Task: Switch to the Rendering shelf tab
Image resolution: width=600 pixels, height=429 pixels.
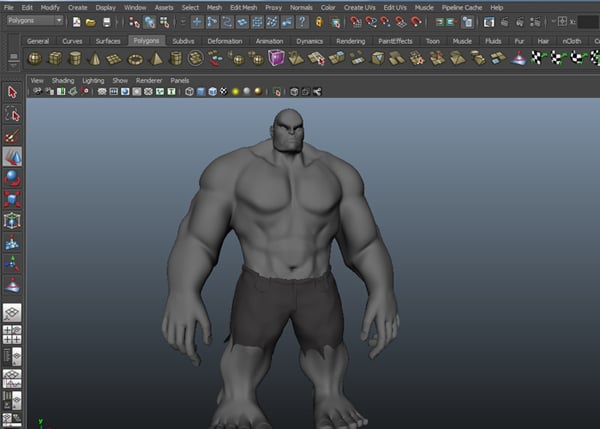Action: [x=351, y=41]
